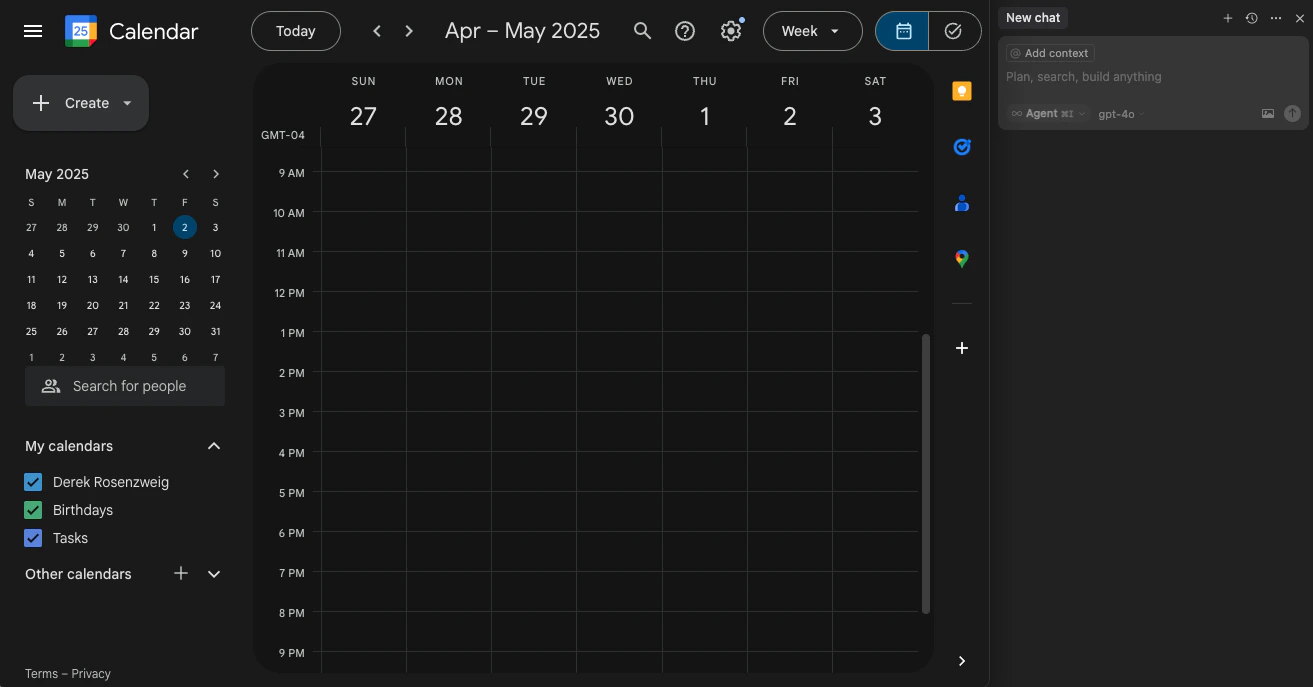The height and width of the screenshot is (687, 1313).
Task: Expand the Other calendars section
Action: (213, 573)
